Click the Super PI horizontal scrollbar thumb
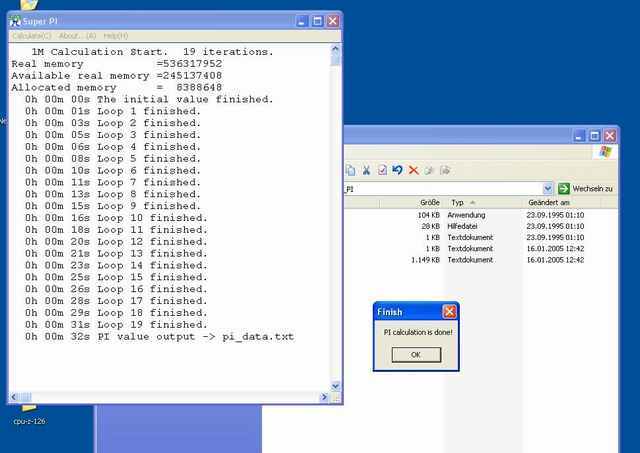Image resolution: width=640 pixels, height=453 pixels. (25, 397)
